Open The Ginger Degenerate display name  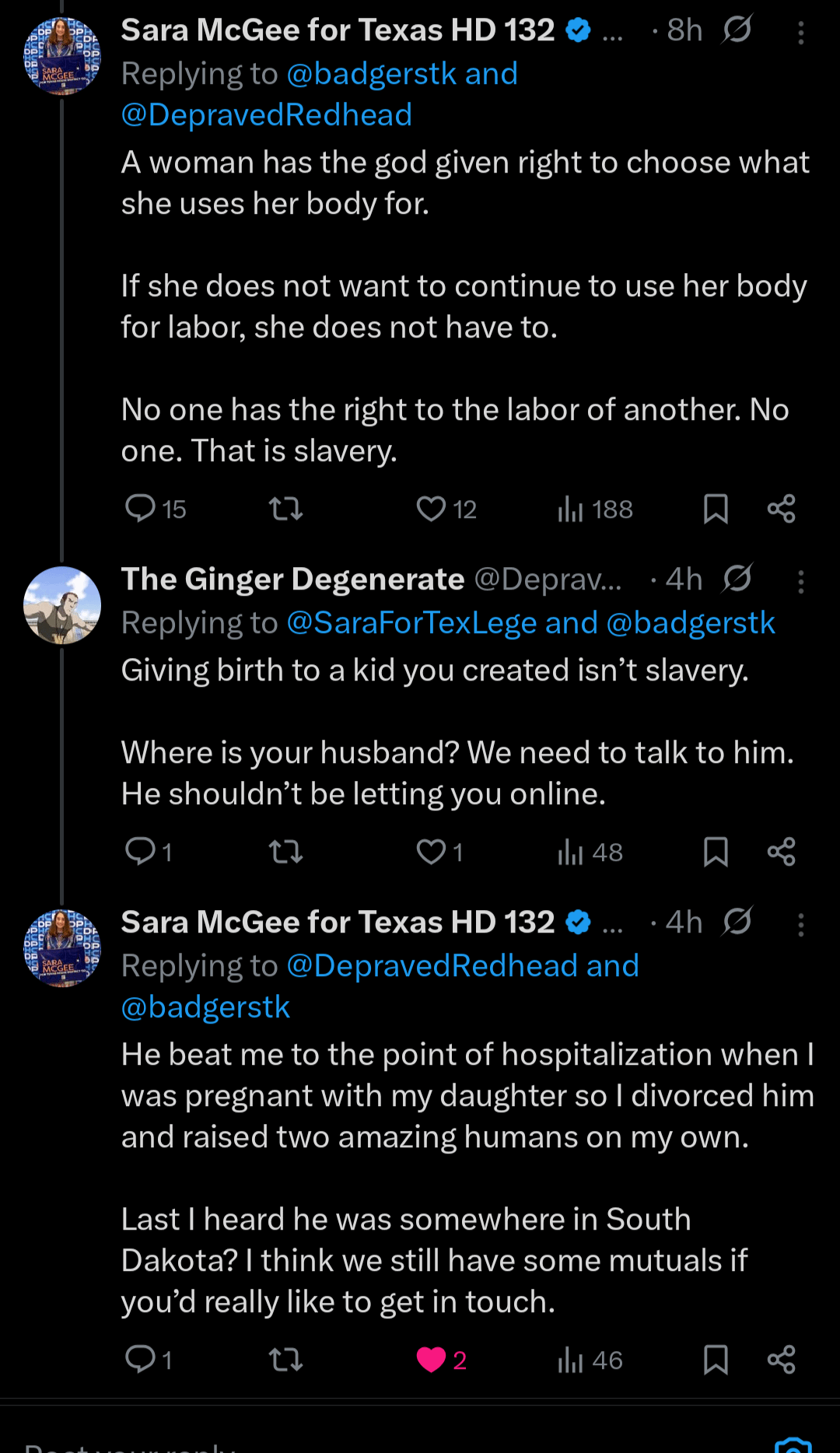pyautogui.click(x=292, y=579)
